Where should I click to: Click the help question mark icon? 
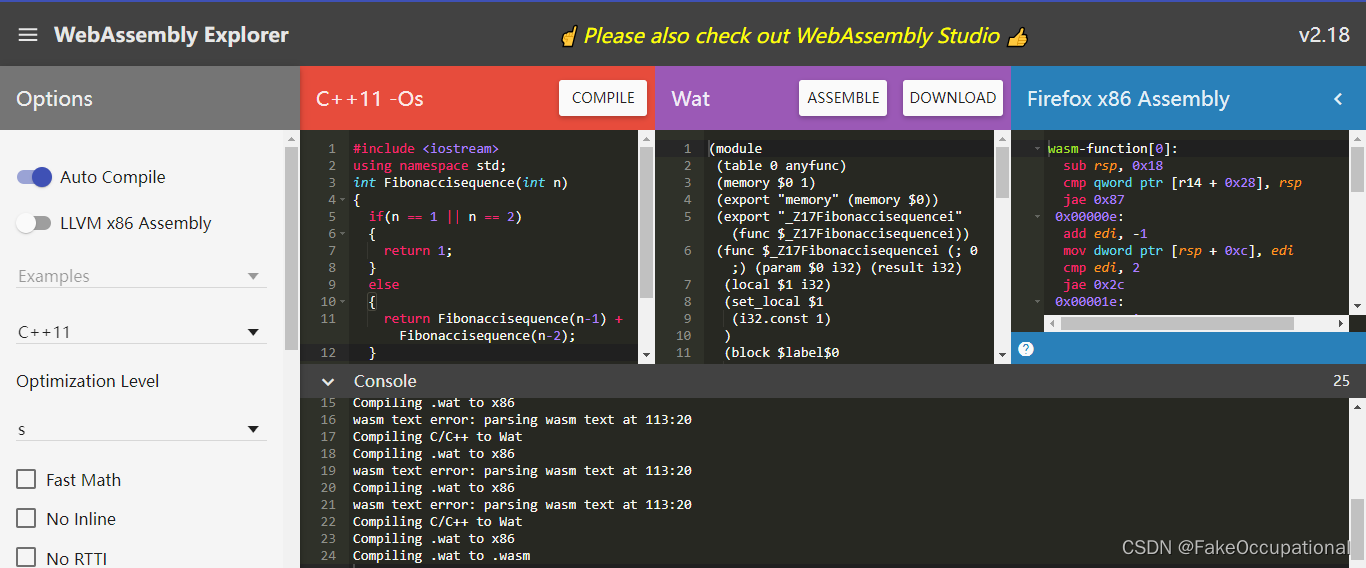[x=1025, y=349]
